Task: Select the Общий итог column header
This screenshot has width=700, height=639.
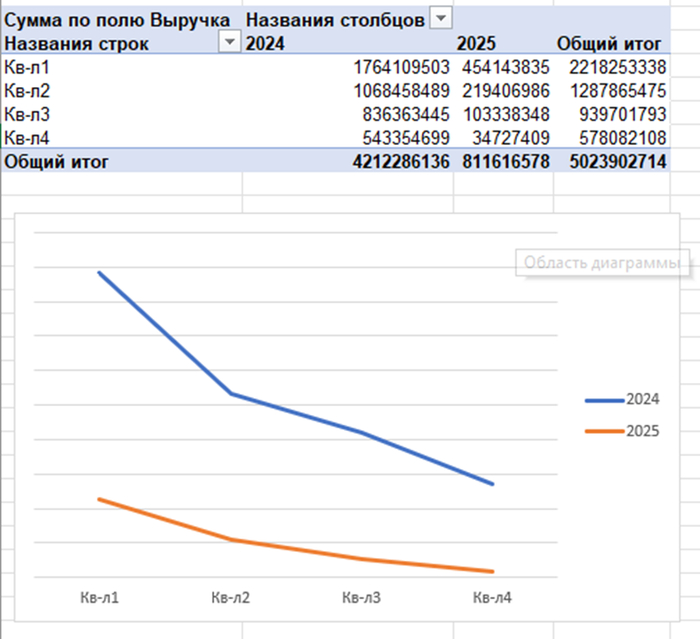Action: click(610, 43)
